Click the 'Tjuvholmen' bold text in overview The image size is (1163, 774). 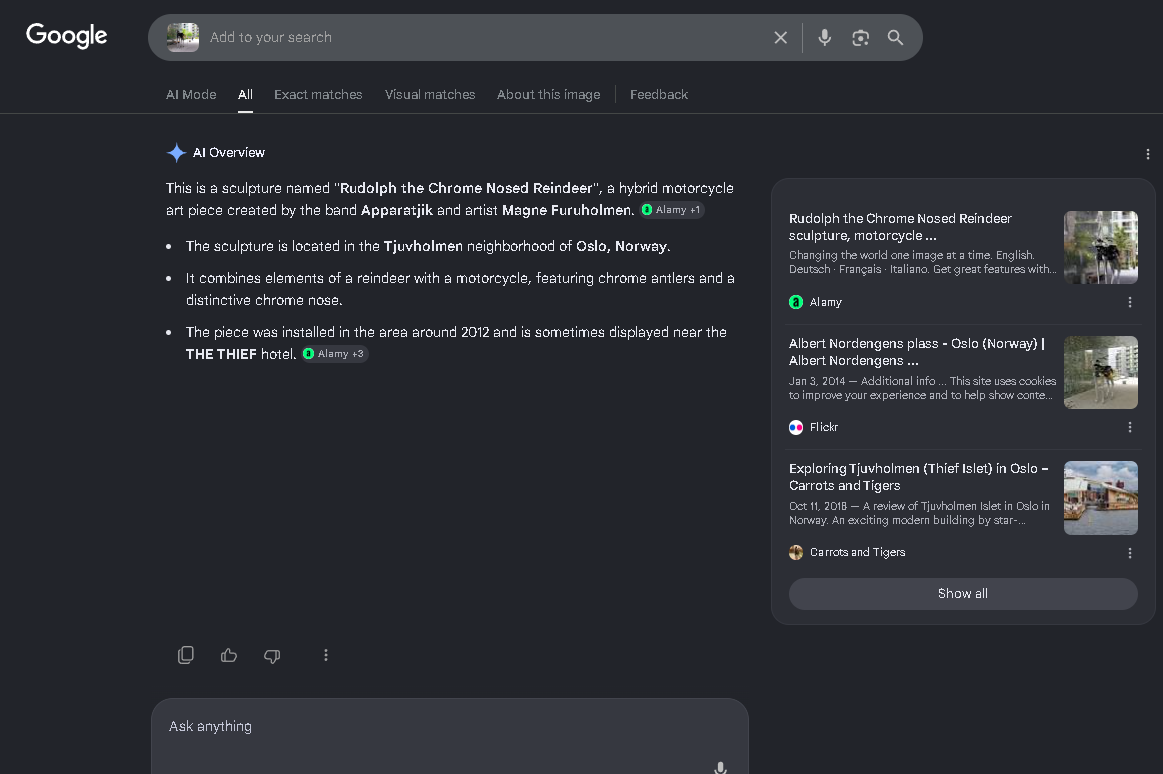pyautogui.click(x=423, y=246)
